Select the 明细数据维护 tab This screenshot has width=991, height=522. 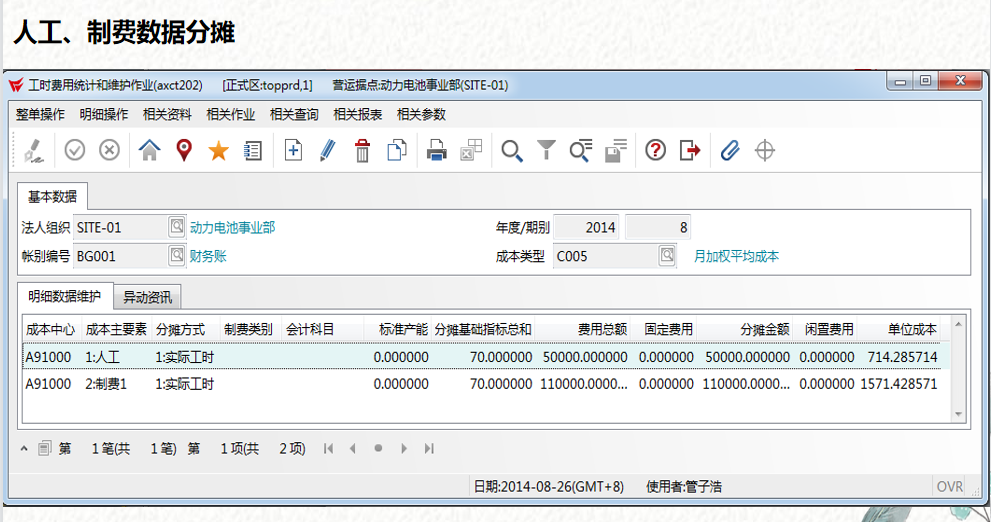64,296
